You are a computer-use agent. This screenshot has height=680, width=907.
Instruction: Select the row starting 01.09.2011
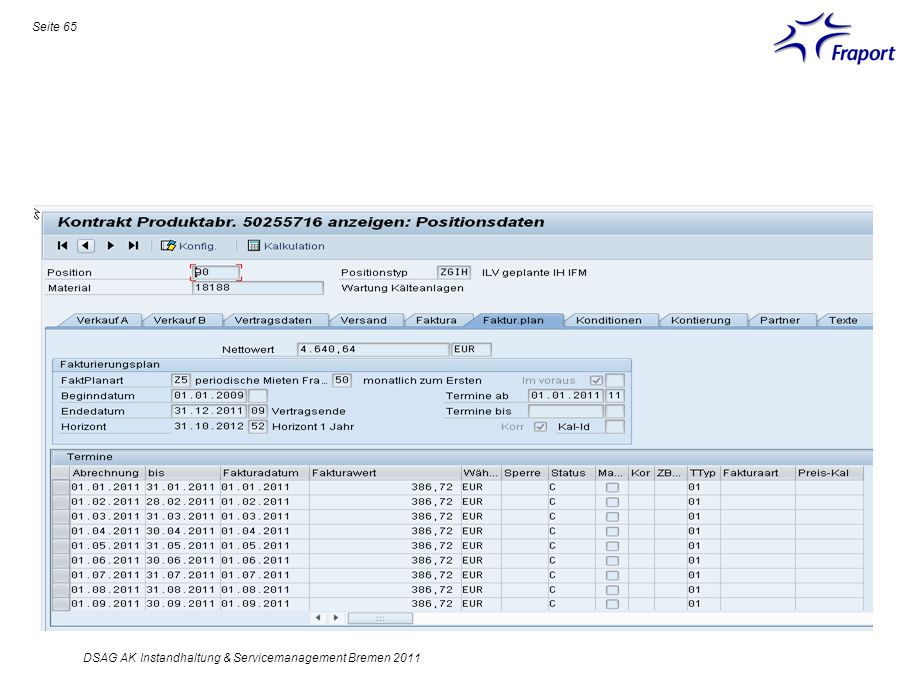[x=61, y=604]
